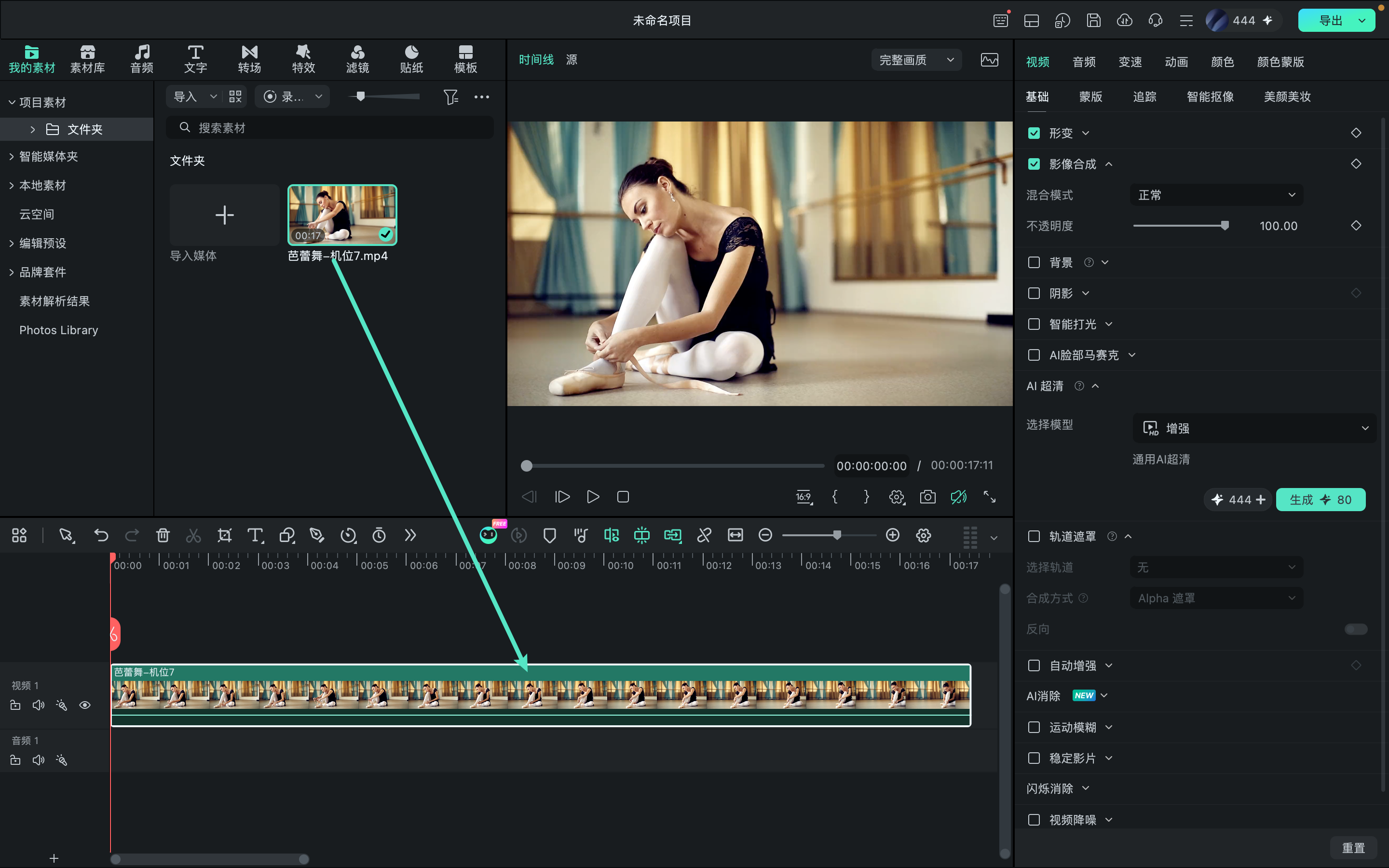Open the 选择模型 增强 dropdown
The height and width of the screenshot is (868, 1389).
(x=1254, y=428)
